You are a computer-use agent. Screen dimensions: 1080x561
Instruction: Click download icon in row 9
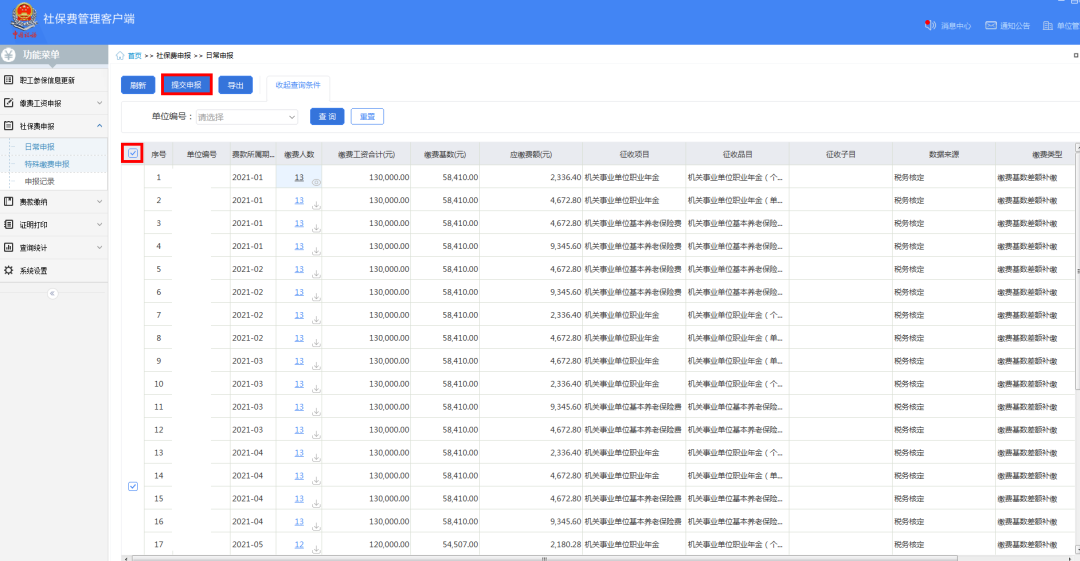click(316, 366)
